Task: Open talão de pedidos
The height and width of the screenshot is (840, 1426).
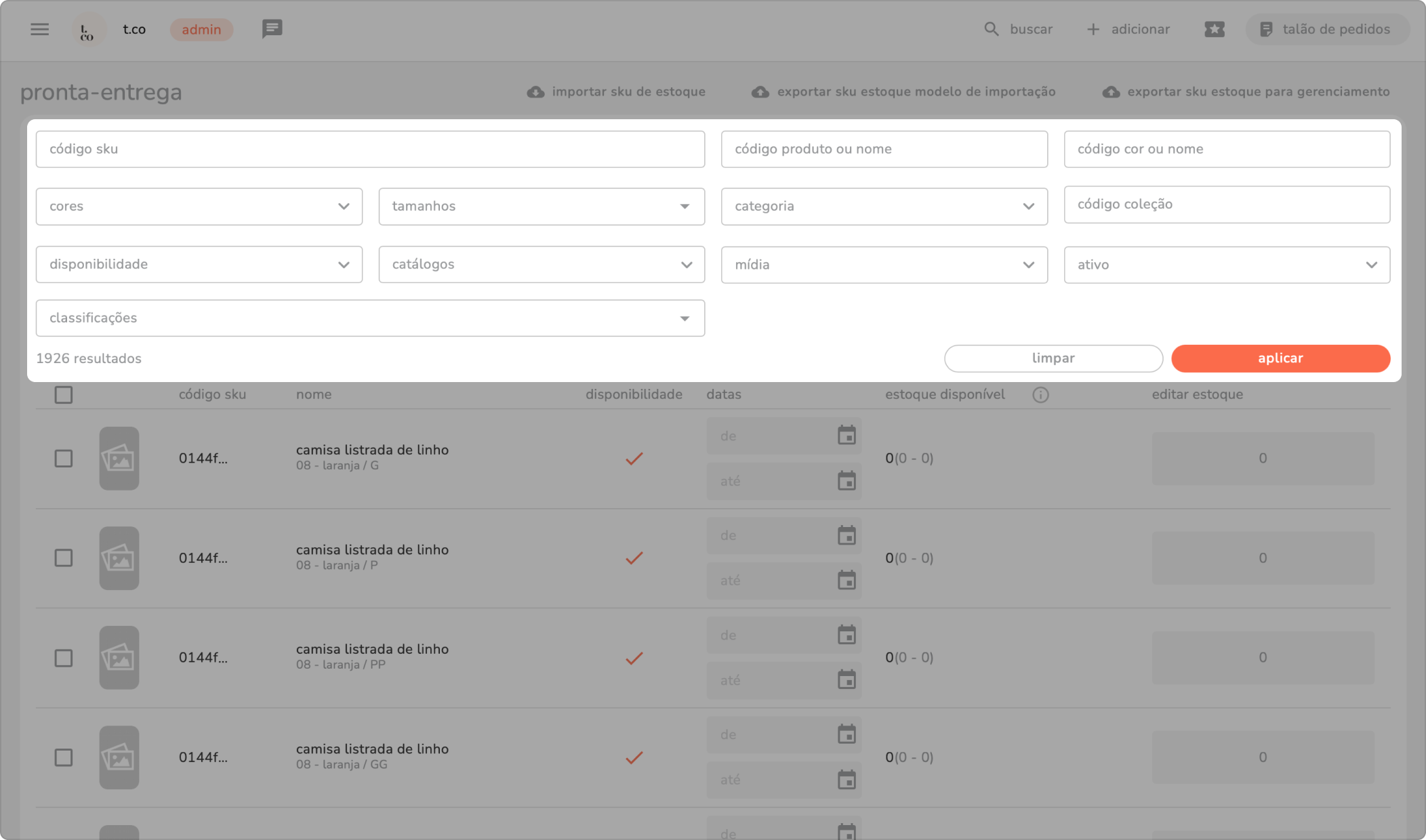Action: pyautogui.click(x=1326, y=29)
